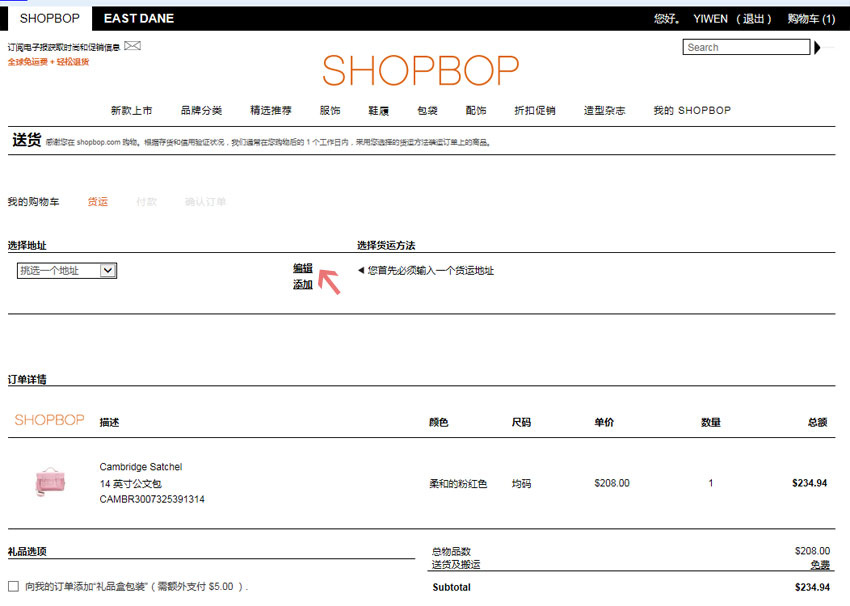This screenshot has height=606, width=850.
Task: Click the Cambridge Satchel product name
Action: pyautogui.click(x=141, y=467)
